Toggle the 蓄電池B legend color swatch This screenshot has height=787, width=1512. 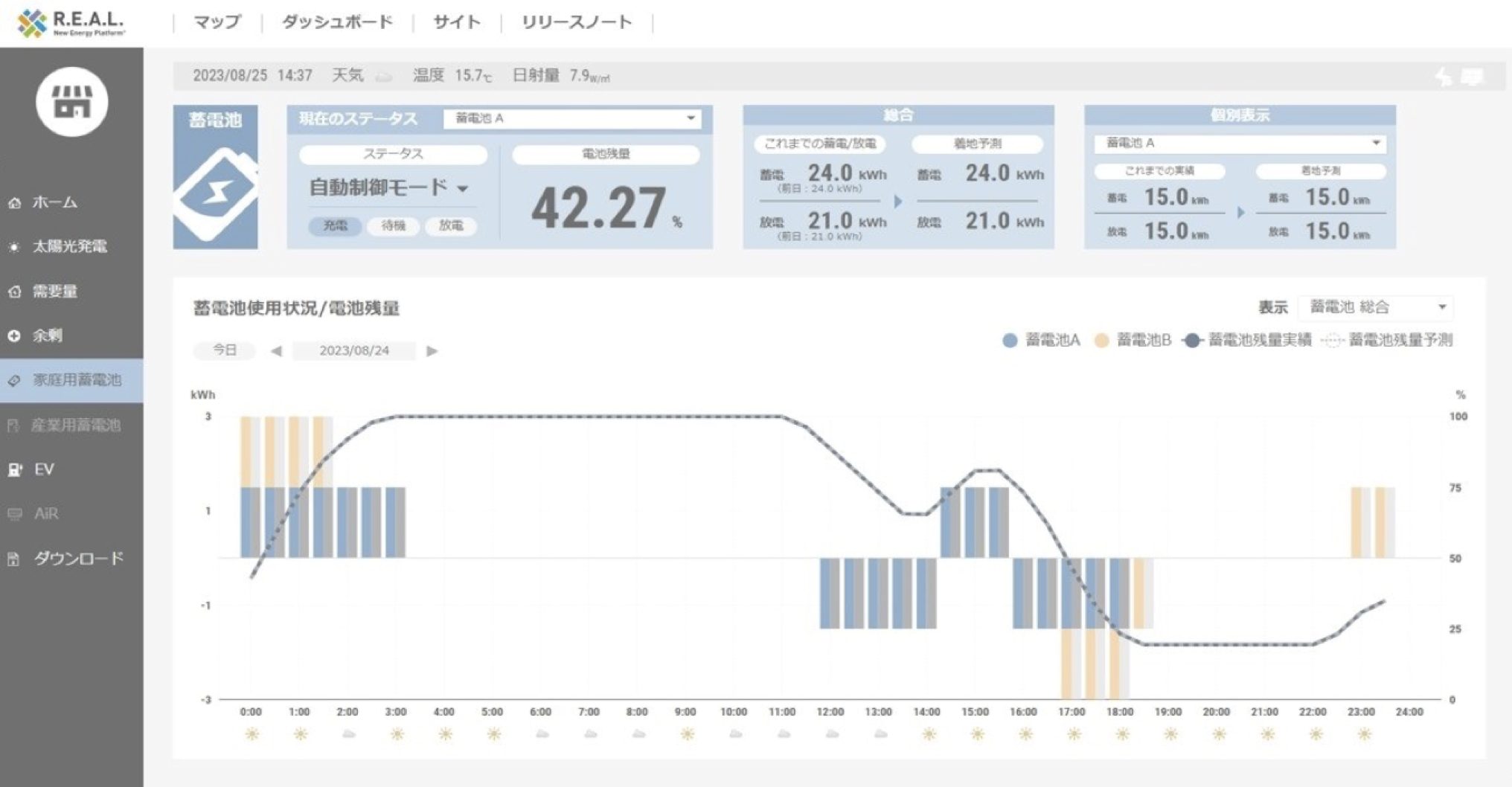(1101, 341)
